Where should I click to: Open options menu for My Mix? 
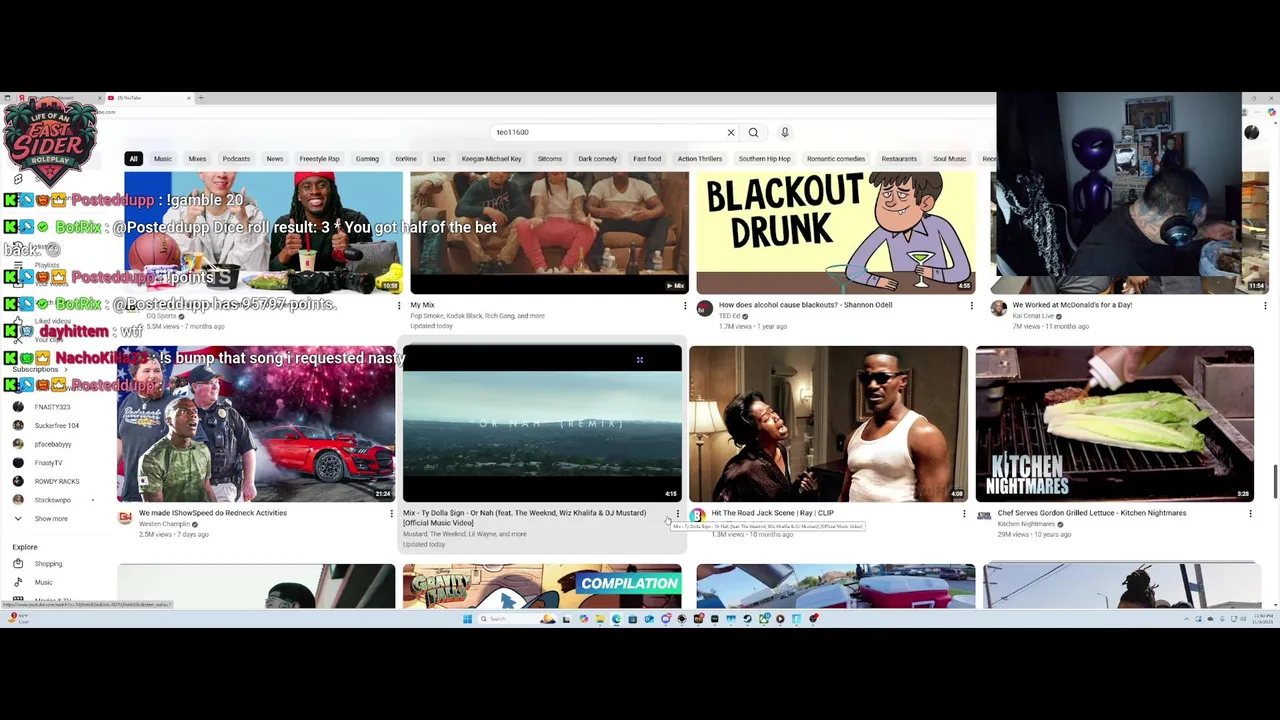(686, 305)
